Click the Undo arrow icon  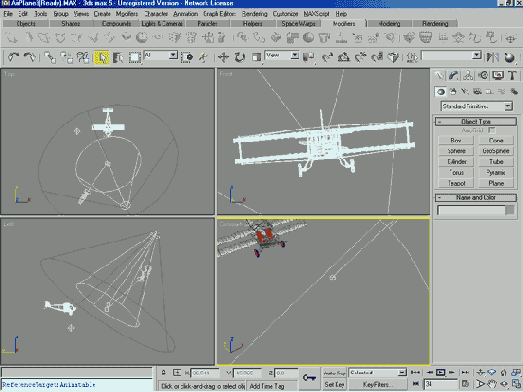[x=13, y=57]
